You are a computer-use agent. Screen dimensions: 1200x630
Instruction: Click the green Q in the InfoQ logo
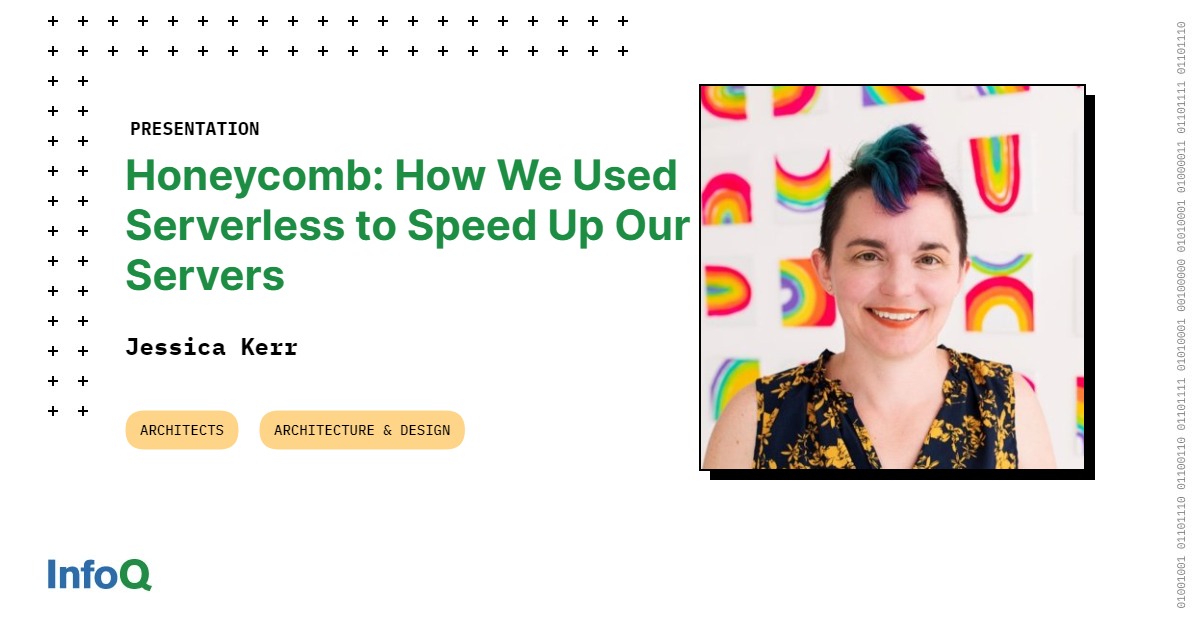pos(136,575)
